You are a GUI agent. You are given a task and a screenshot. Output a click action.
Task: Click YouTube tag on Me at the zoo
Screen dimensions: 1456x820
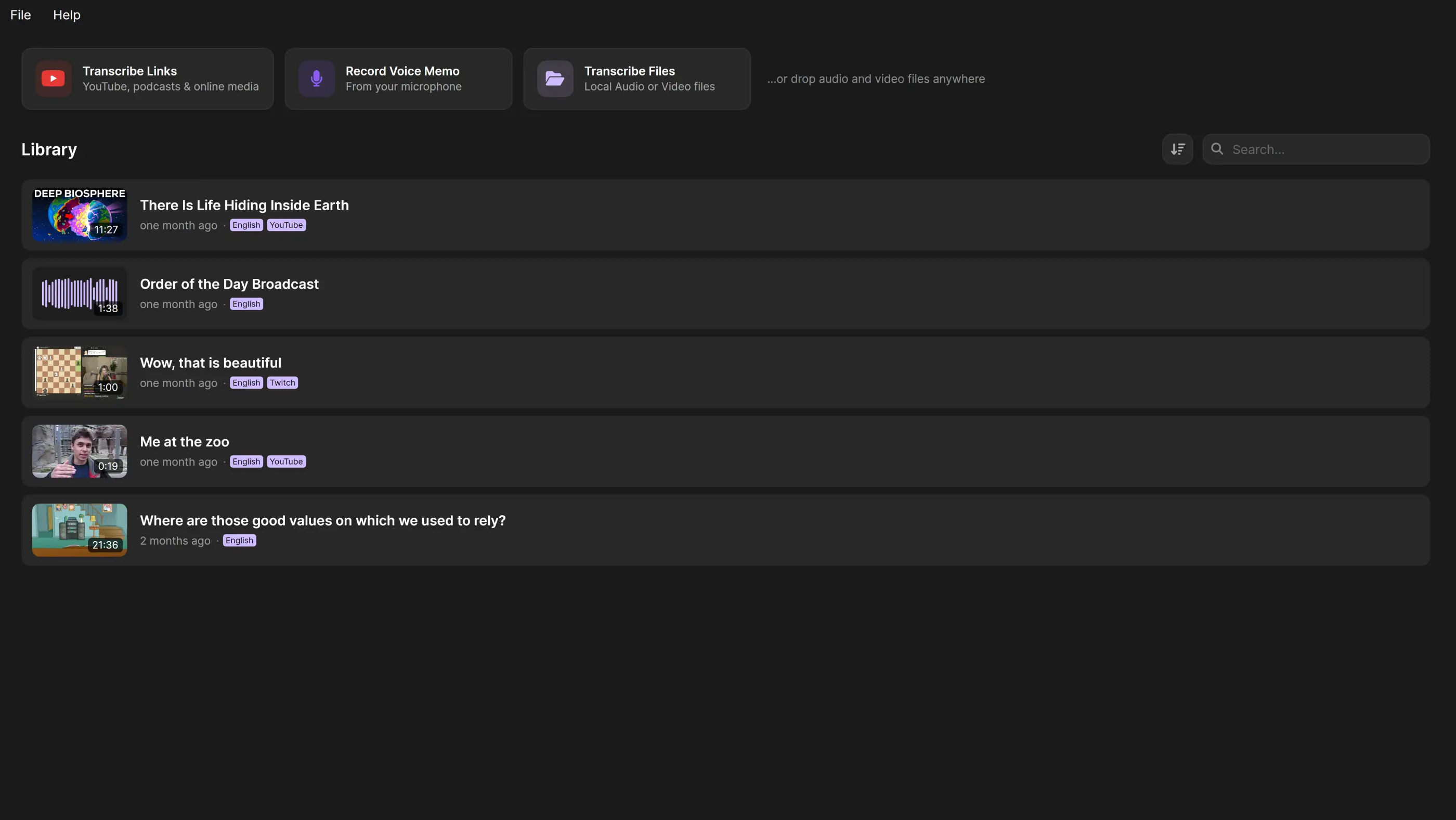coord(286,462)
